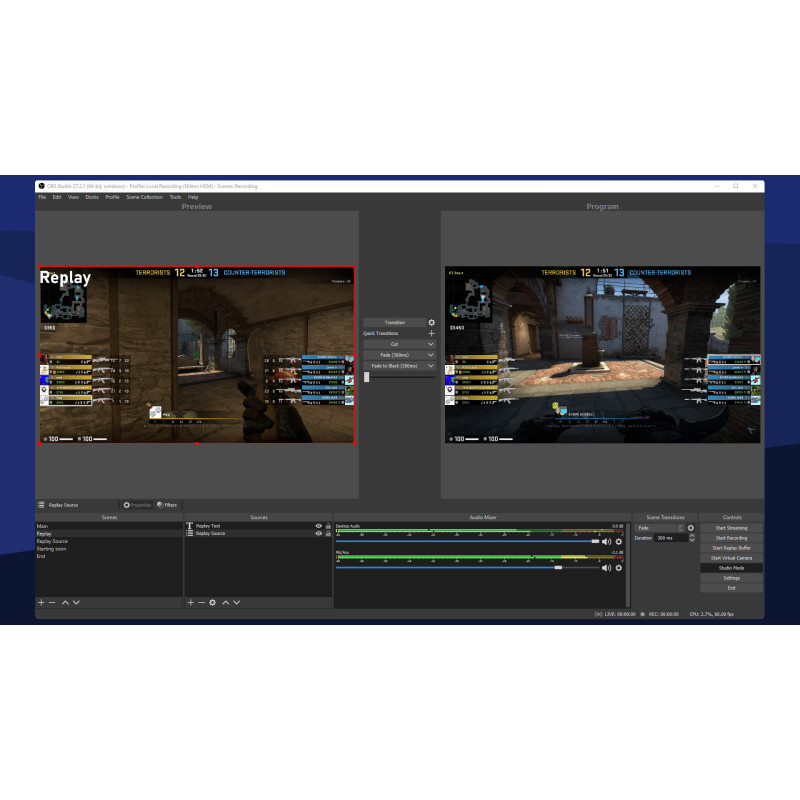Toggle visibility of Replay Source

click(319, 534)
